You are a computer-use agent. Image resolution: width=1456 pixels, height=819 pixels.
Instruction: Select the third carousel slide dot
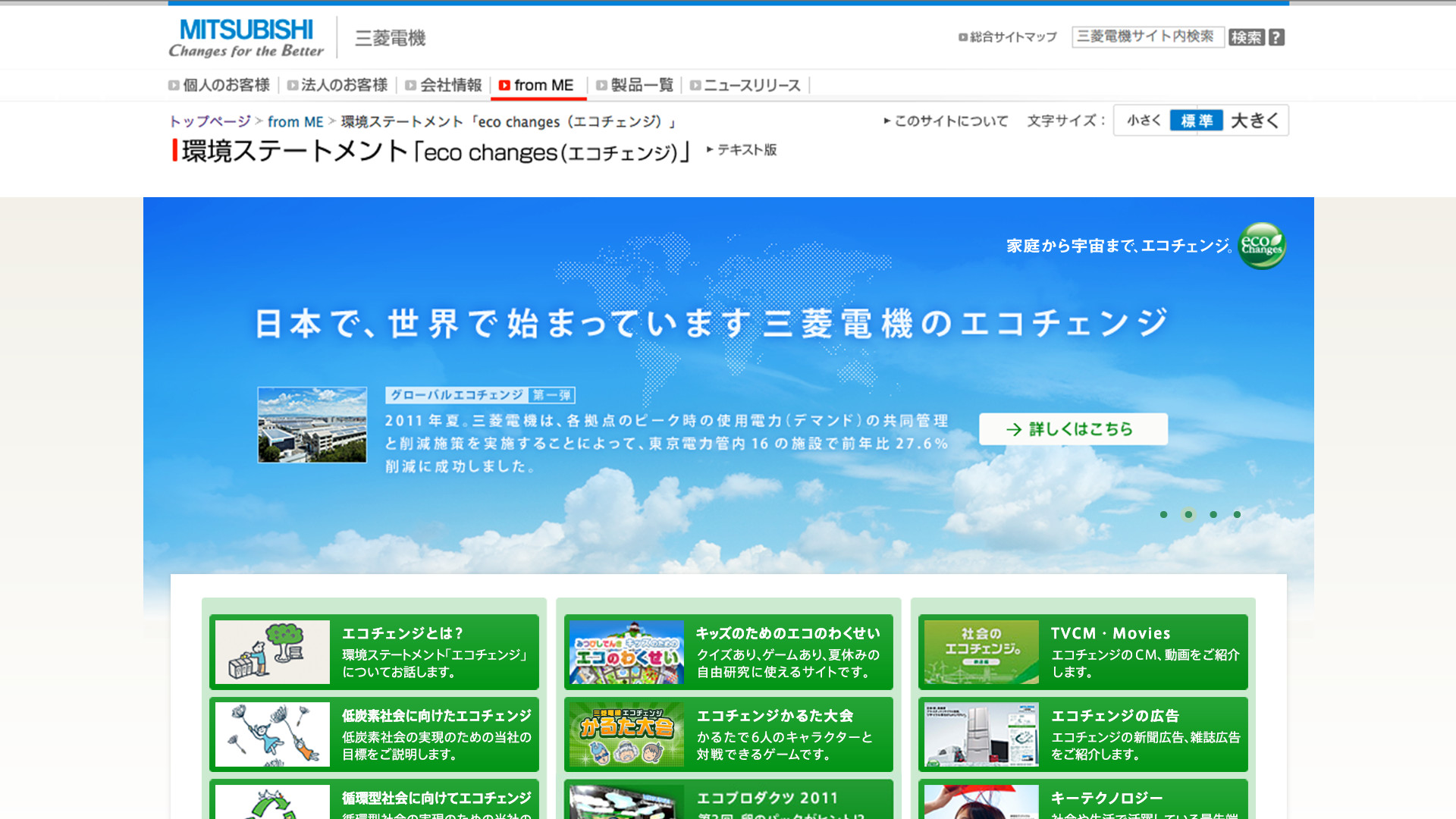click(x=1213, y=515)
